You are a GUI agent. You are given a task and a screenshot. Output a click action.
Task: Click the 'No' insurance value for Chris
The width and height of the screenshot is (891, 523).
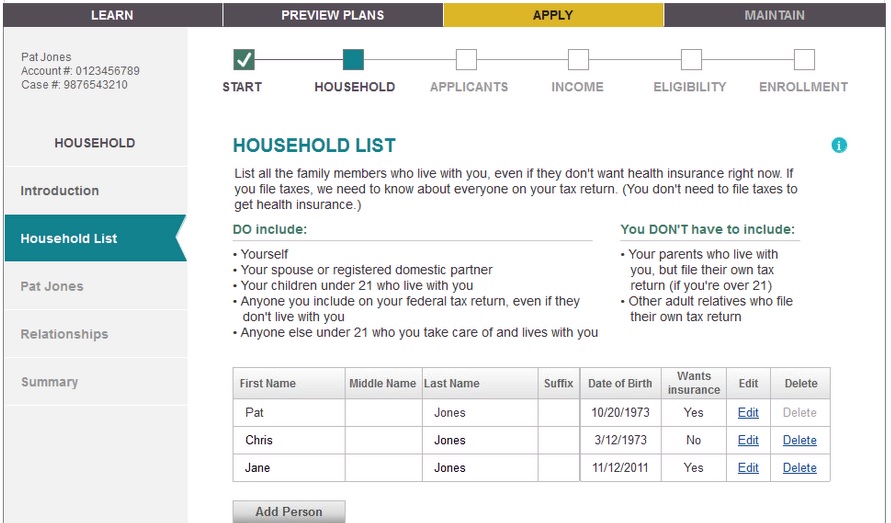(x=693, y=440)
